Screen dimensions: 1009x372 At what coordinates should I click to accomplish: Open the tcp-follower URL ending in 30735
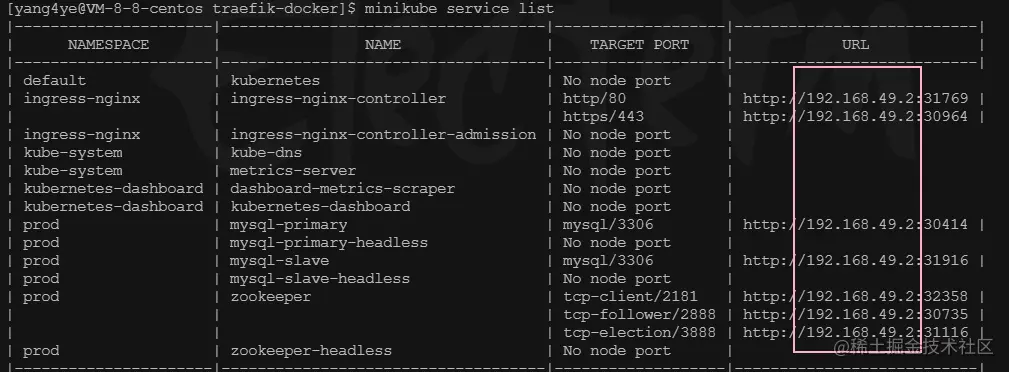(855, 315)
